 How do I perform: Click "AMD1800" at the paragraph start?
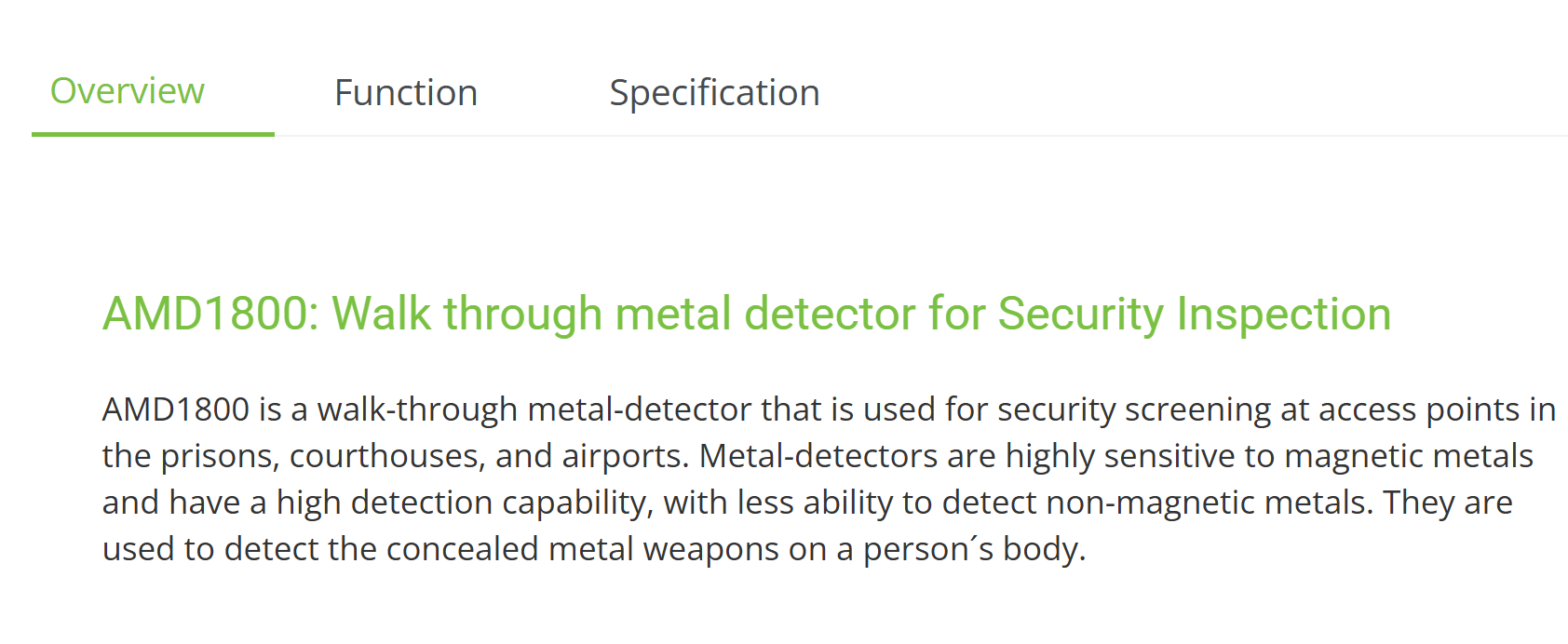click(176, 409)
